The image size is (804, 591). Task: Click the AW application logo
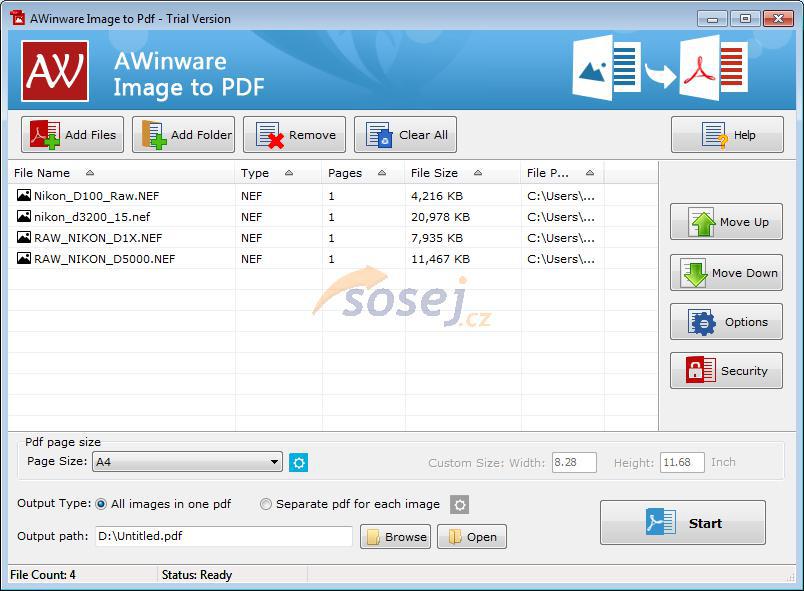(x=55, y=71)
